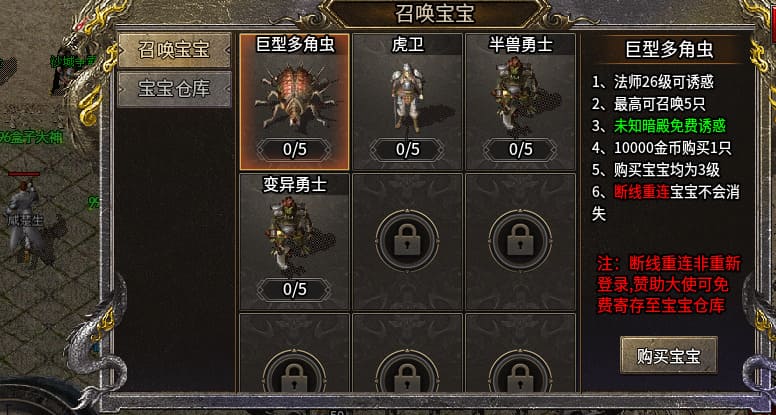This screenshot has height=415, width=776.
Task: Switch to the 宝宝仓库 tab
Action: 174,89
